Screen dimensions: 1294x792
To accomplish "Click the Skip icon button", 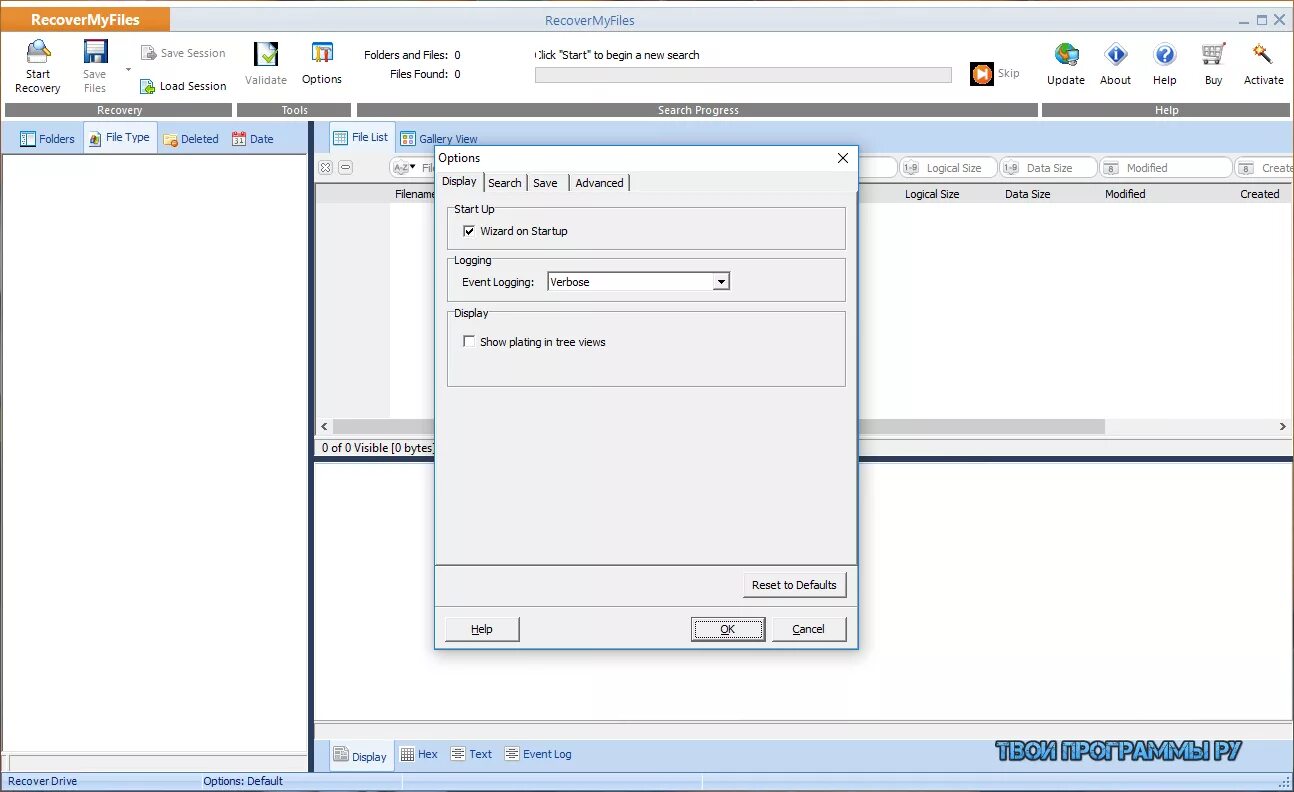I will pos(982,74).
